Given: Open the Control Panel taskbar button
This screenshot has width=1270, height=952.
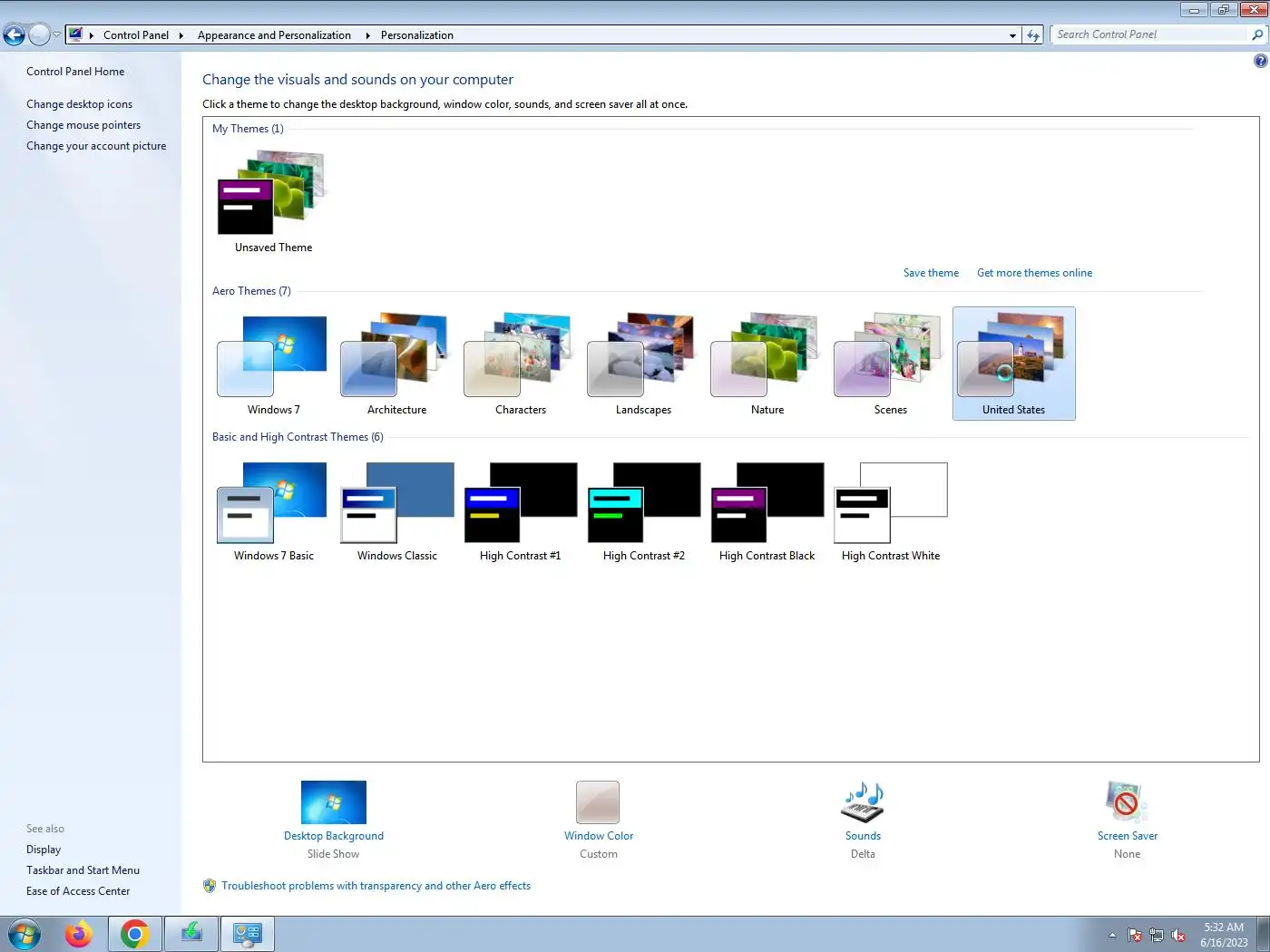Looking at the screenshot, I should pyautogui.click(x=247, y=934).
